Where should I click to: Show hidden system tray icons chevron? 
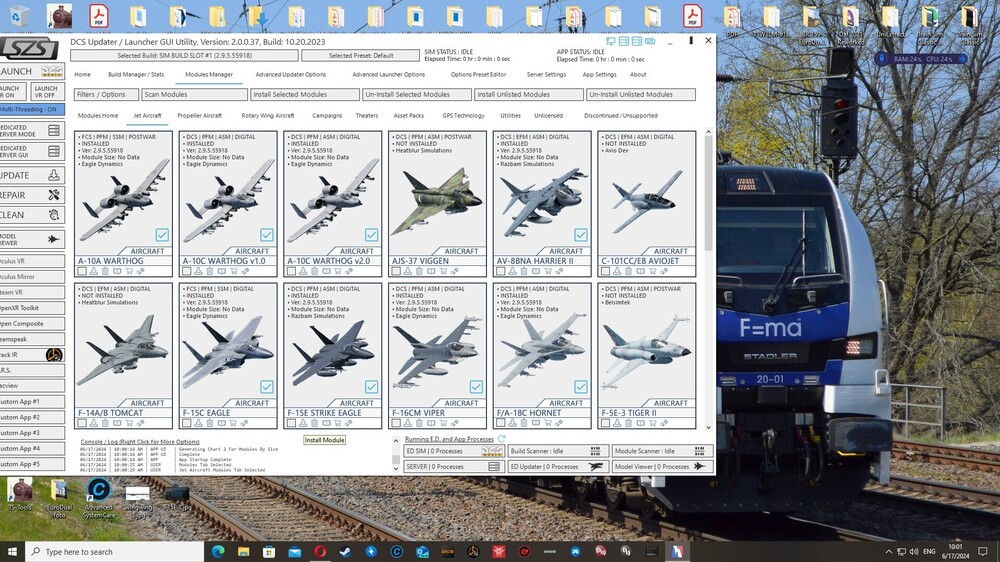click(x=888, y=551)
